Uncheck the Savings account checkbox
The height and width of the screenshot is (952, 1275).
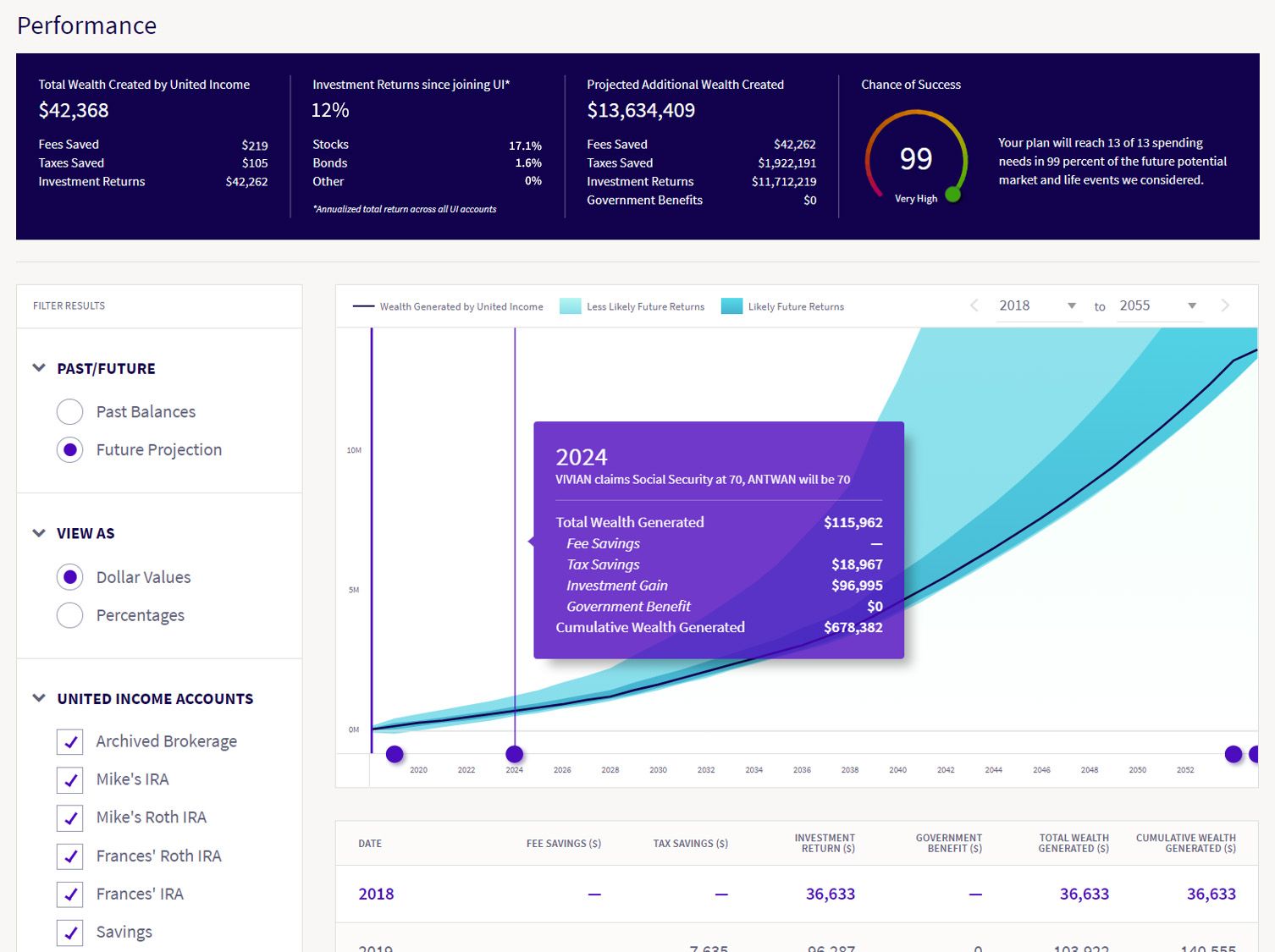(x=70, y=933)
